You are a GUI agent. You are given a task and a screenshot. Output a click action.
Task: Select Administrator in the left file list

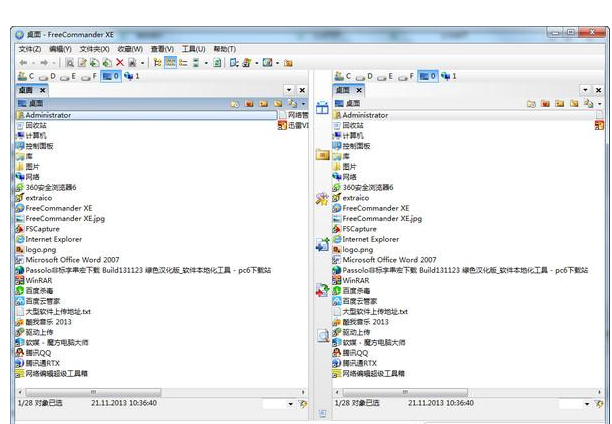click(146, 115)
